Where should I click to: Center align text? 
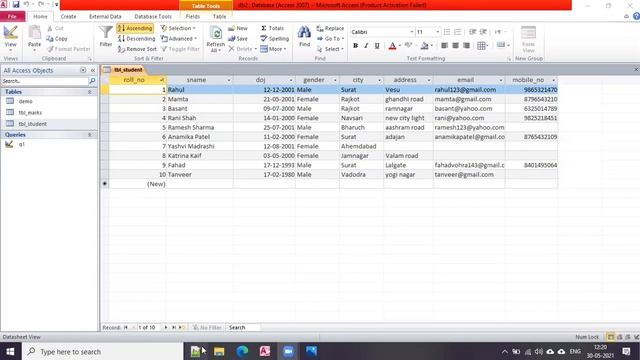[x=456, y=45]
